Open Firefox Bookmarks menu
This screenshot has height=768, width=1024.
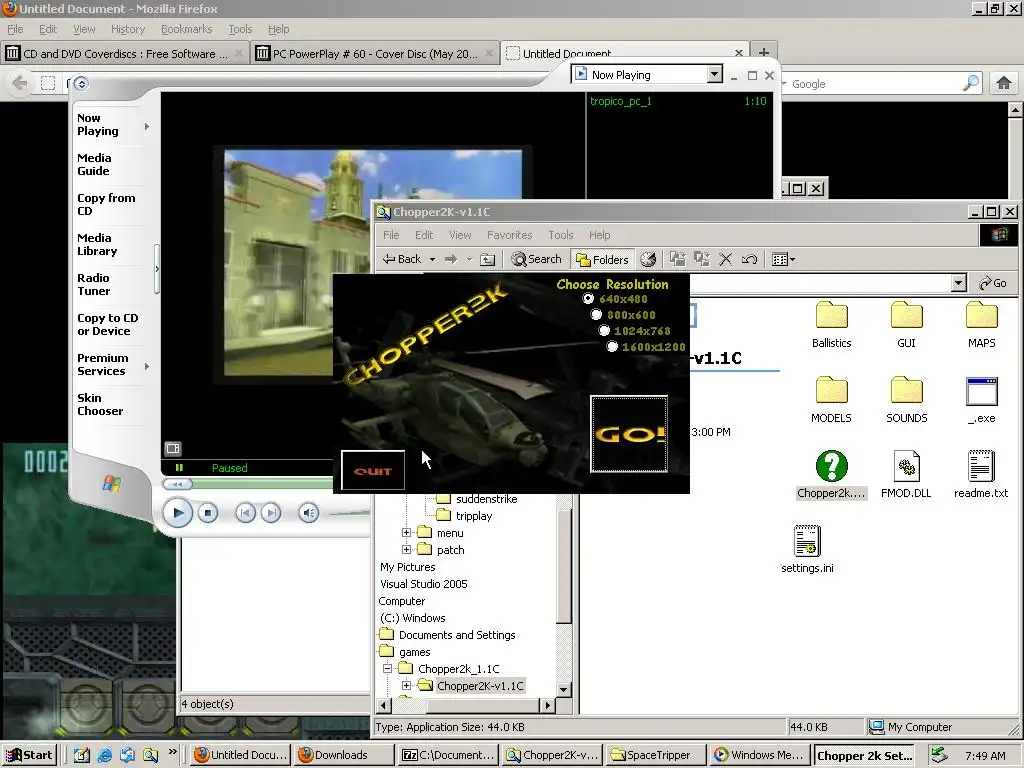point(186,29)
